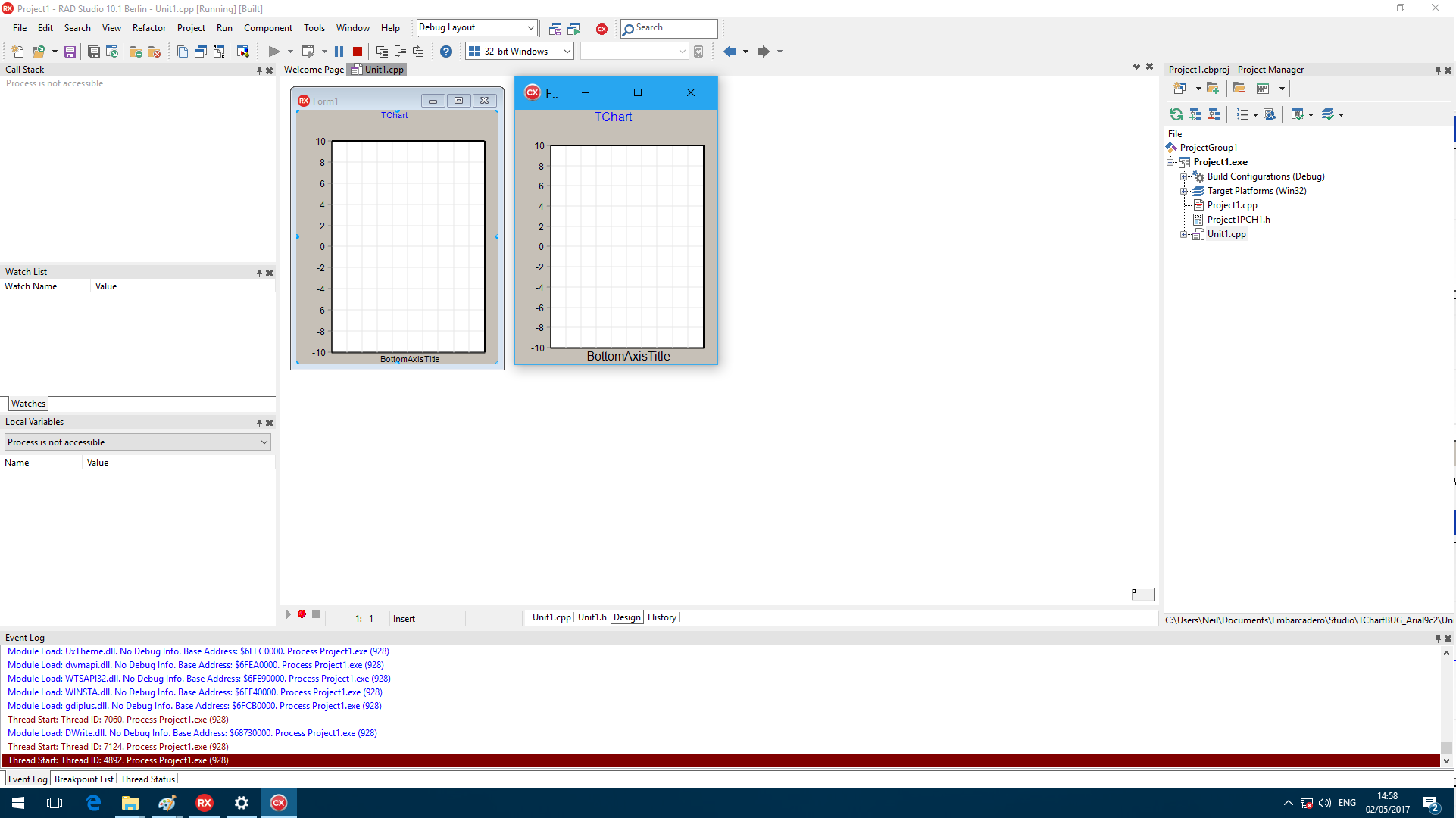Screen dimensions: 1456x818
Task: Switch to the Welcome Page tab
Action: coord(314,70)
